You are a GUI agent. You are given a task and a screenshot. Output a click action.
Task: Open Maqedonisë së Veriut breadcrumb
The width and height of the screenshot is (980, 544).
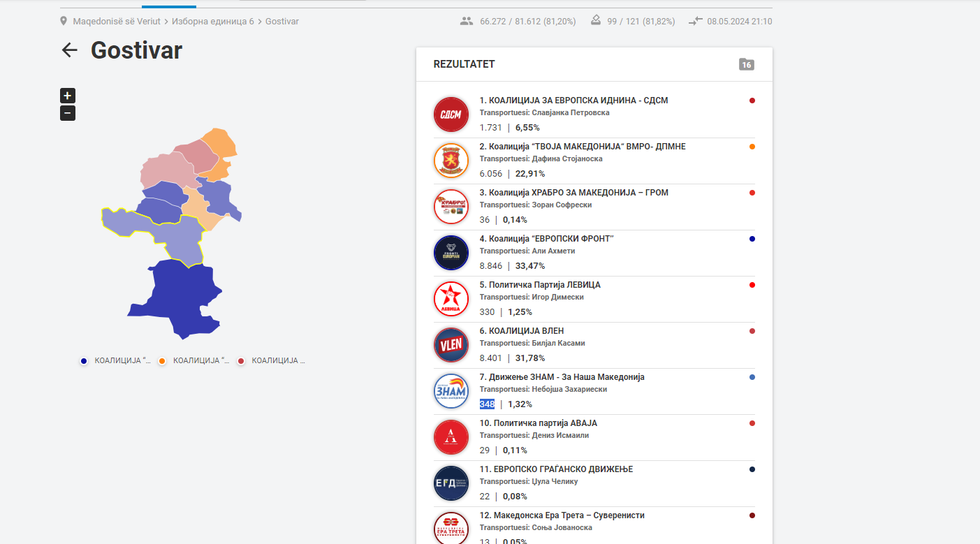point(116,21)
